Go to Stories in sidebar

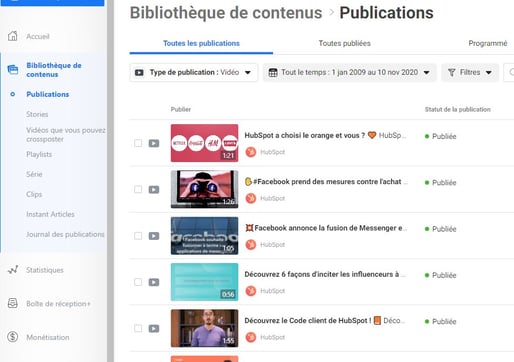point(37,114)
